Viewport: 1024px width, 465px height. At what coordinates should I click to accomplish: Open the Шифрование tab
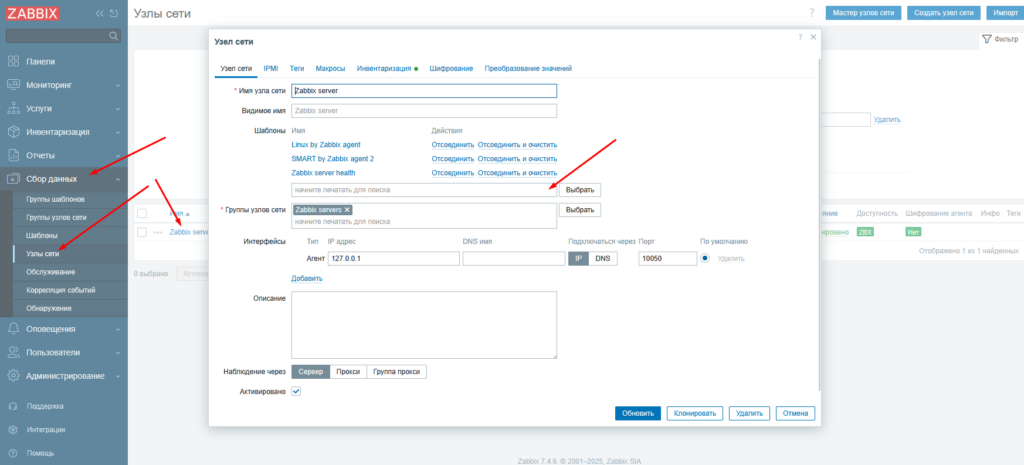[x=451, y=68]
